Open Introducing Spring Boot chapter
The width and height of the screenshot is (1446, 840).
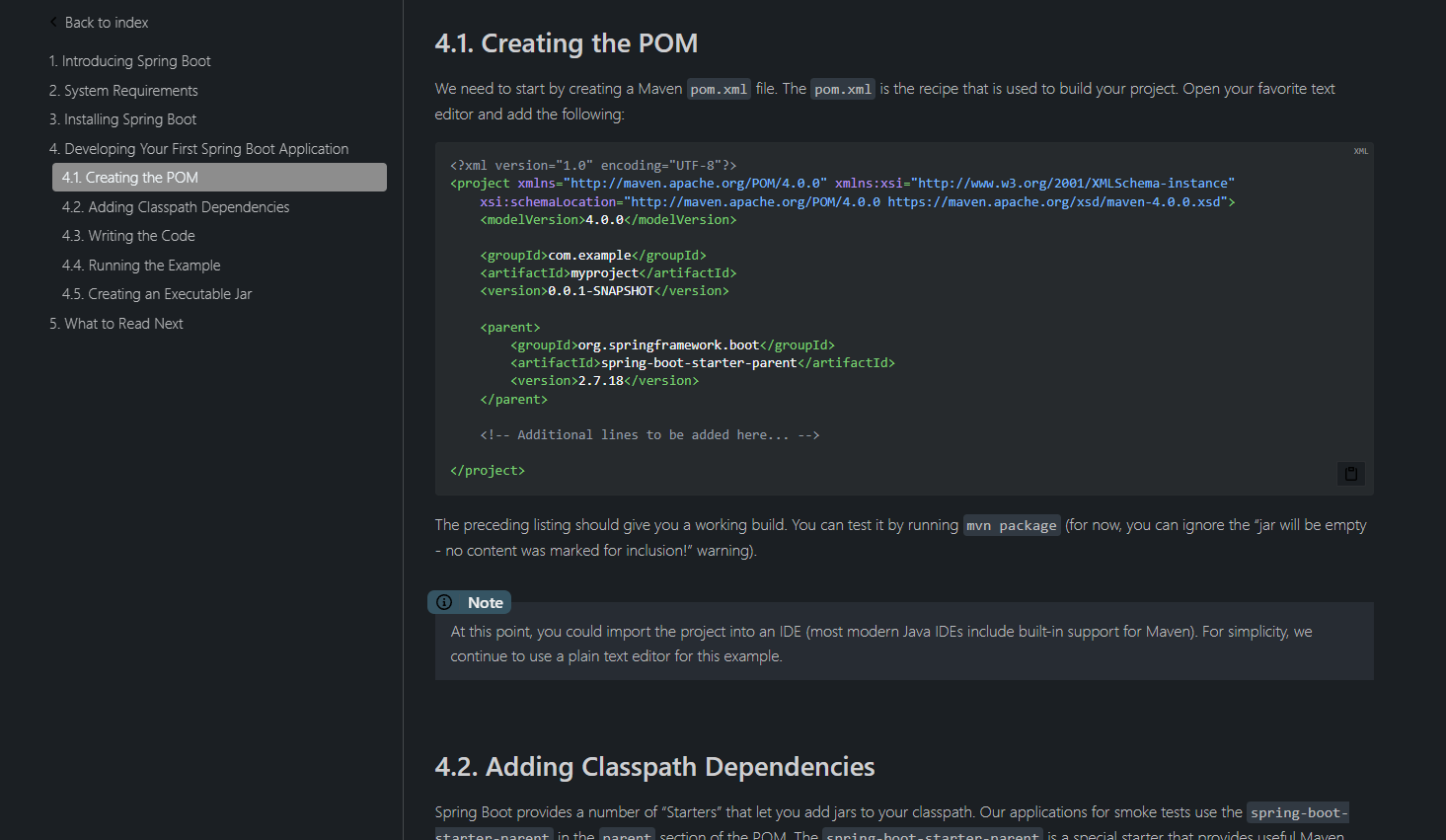click(x=130, y=61)
